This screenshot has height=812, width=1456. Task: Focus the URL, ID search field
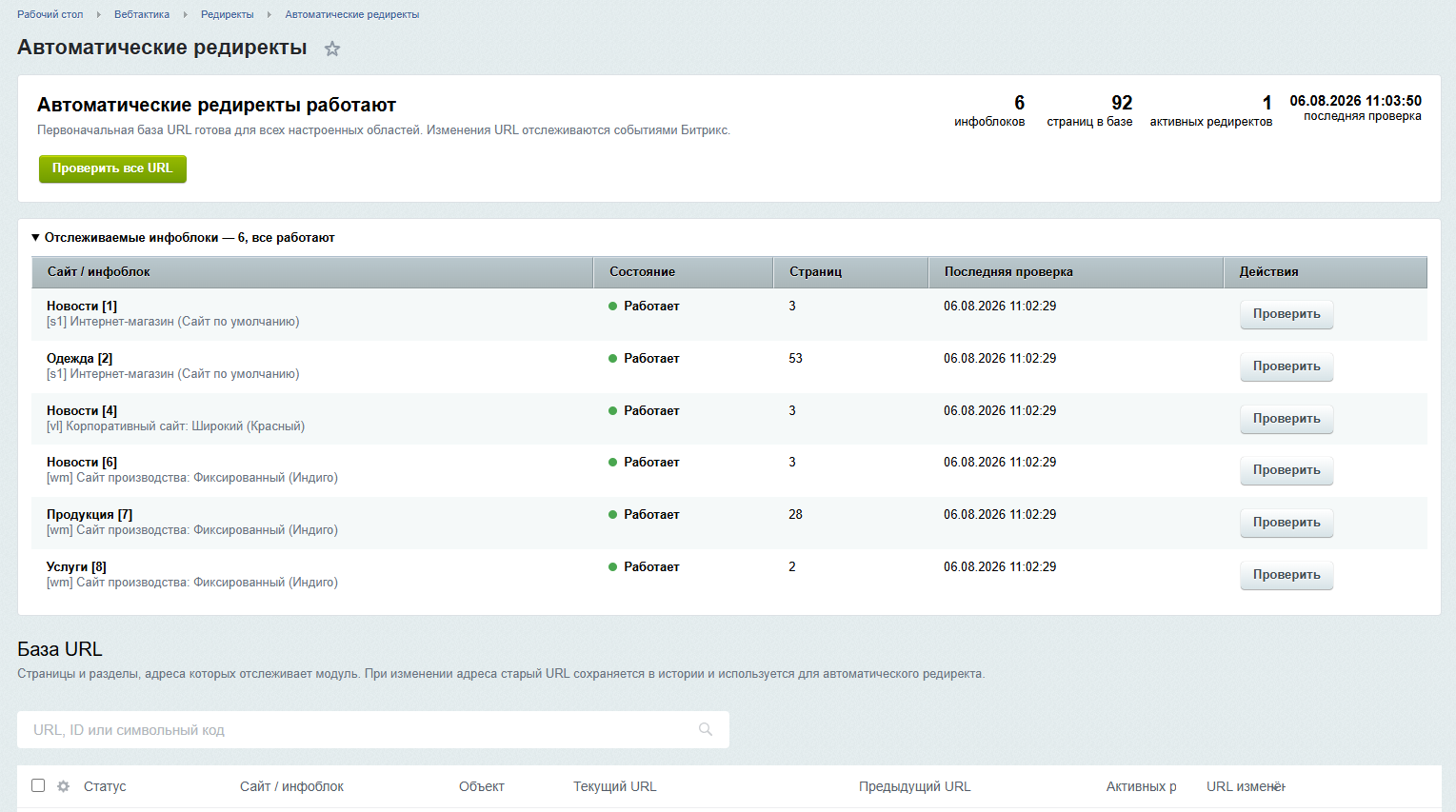point(373,729)
